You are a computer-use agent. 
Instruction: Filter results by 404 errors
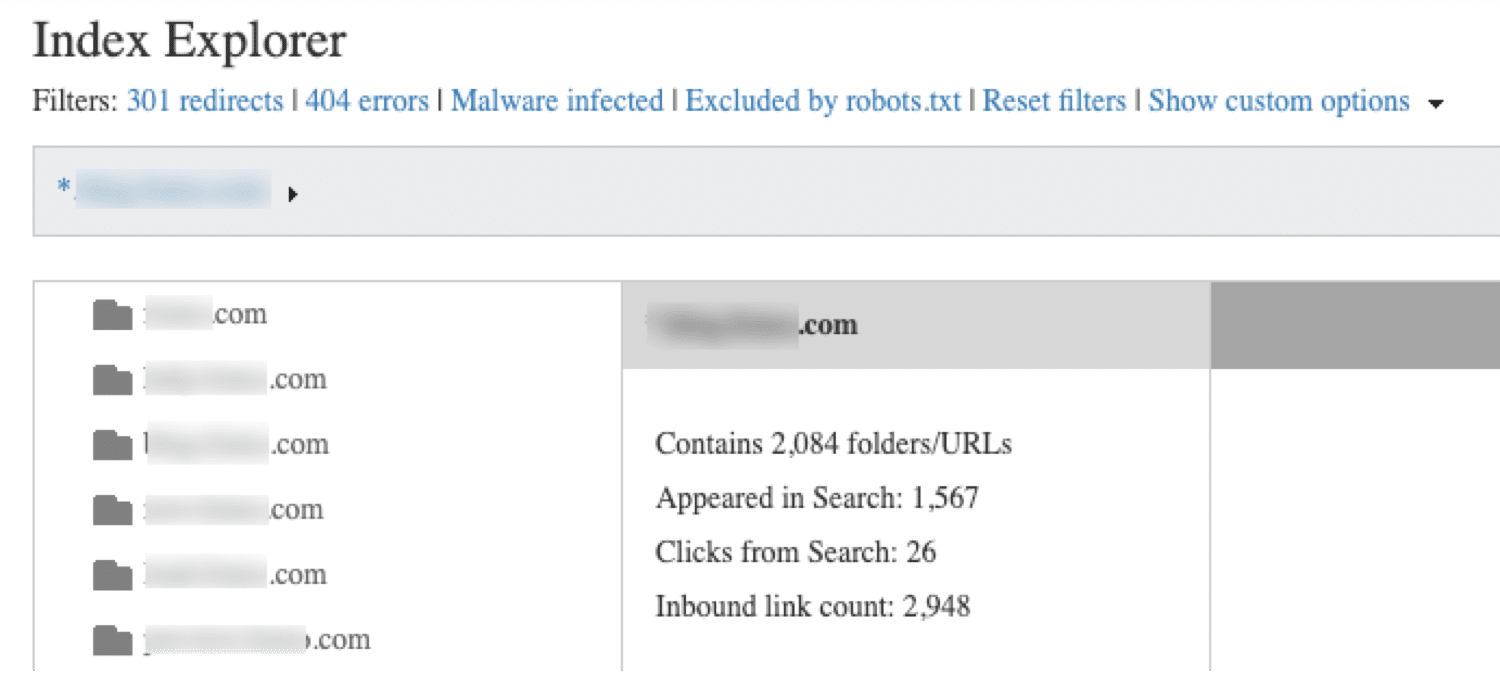367,101
